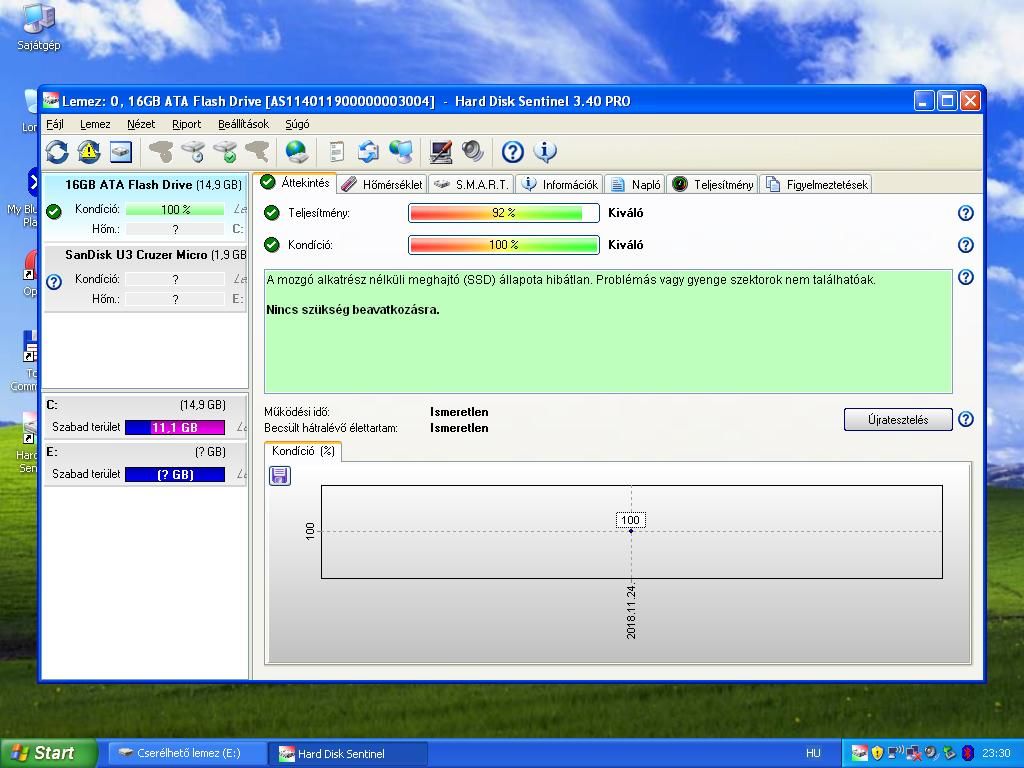Viewport: 1024px width, 768px height.
Task: Switch to the Napló tab
Action: click(635, 185)
